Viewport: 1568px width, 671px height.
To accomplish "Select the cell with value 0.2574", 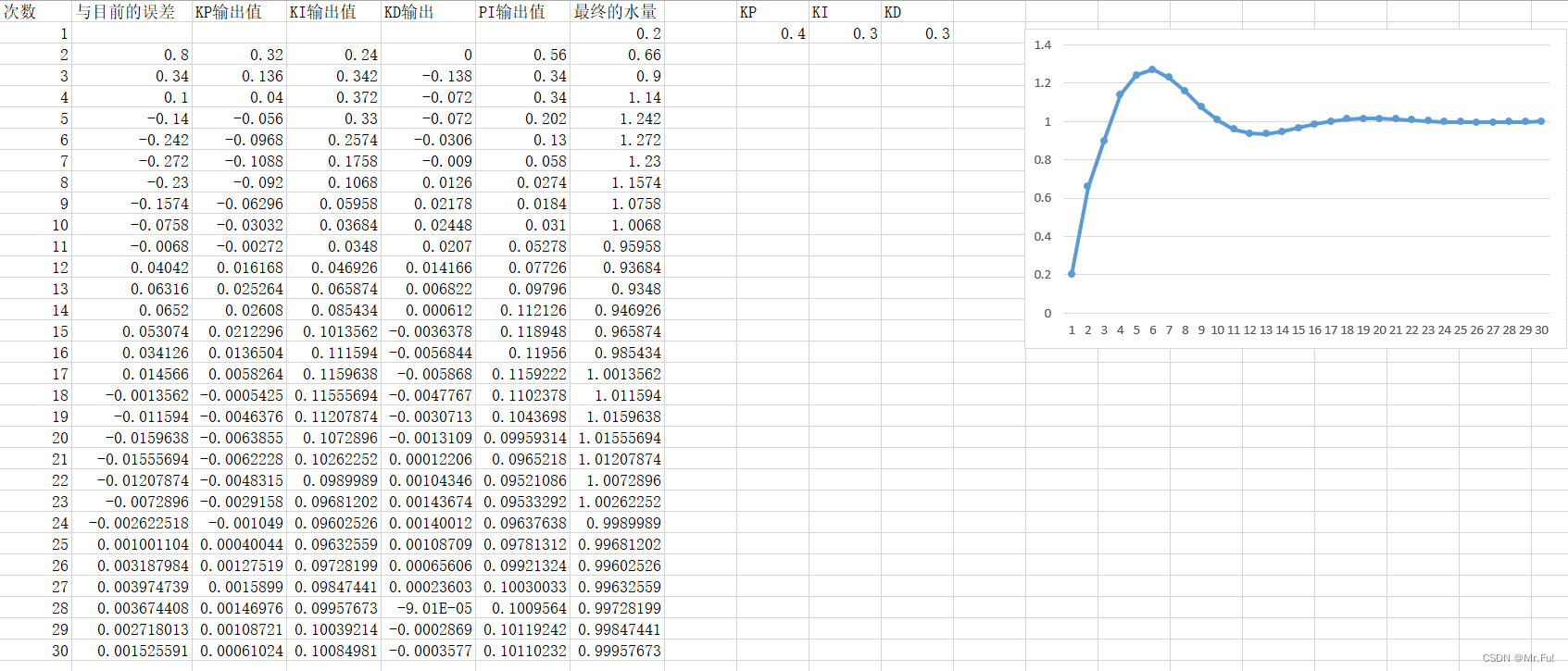I will (333, 140).
